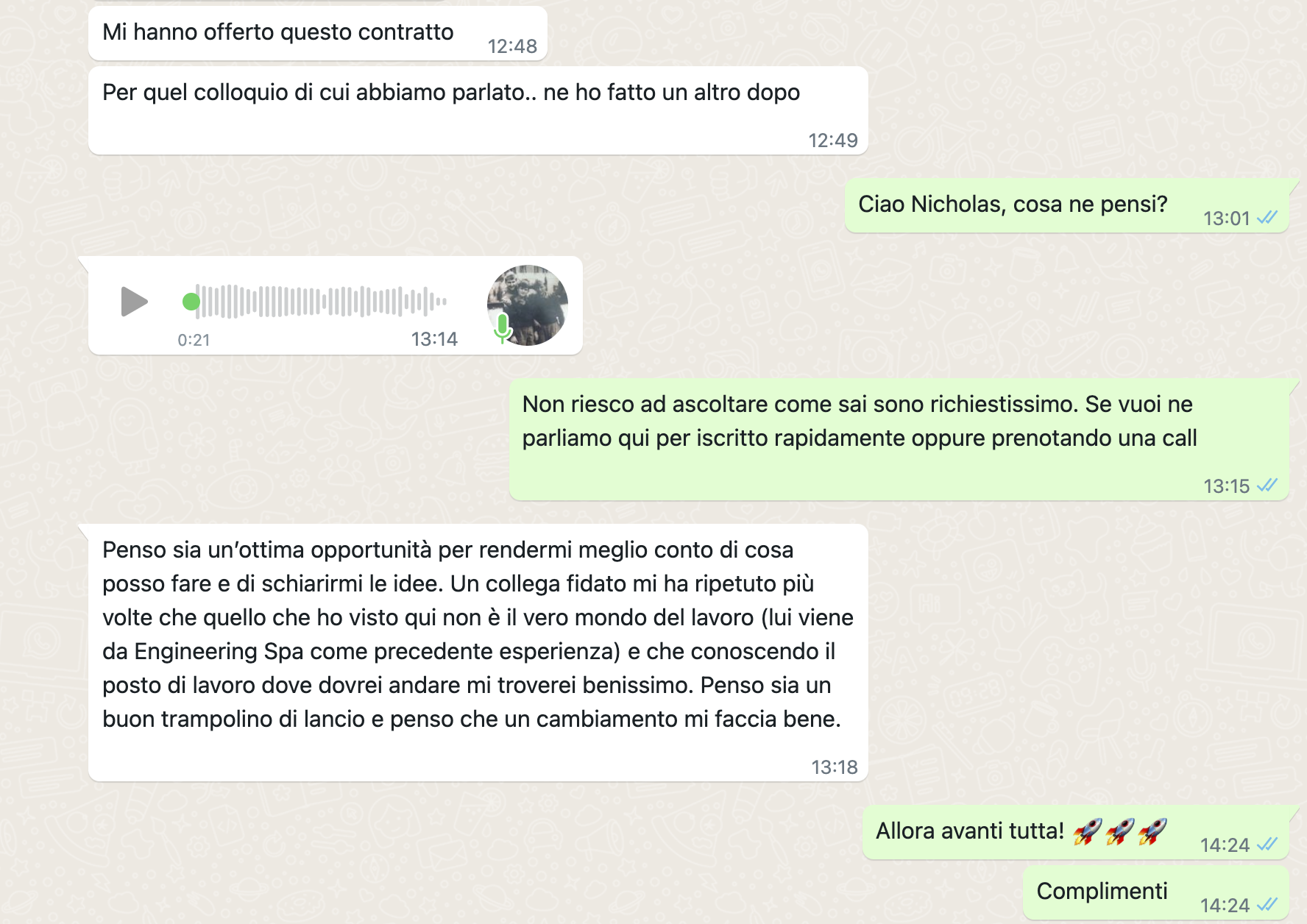This screenshot has height=924, width=1307.
Task: Click read receipt ticks on 13:01 message
Action: [x=1267, y=218]
